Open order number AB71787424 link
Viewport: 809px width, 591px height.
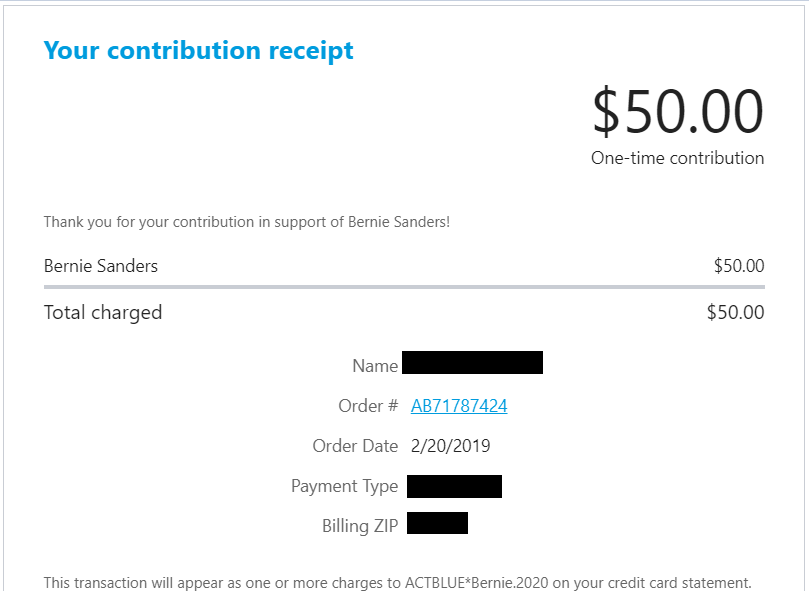pyautogui.click(x=459, y=406)
